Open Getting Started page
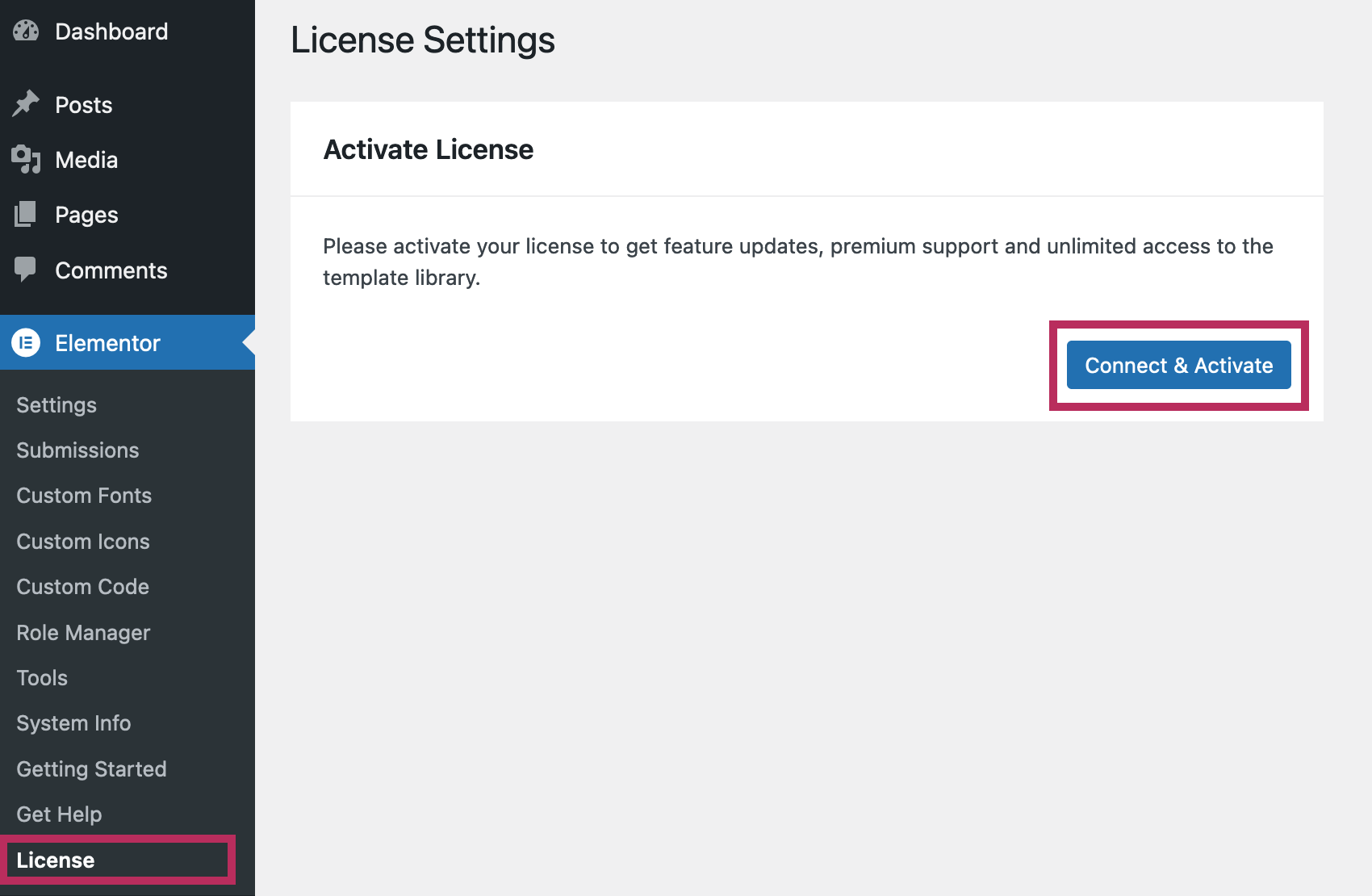Viewport: 1372px width, 896px height. (x=91, y=769)
